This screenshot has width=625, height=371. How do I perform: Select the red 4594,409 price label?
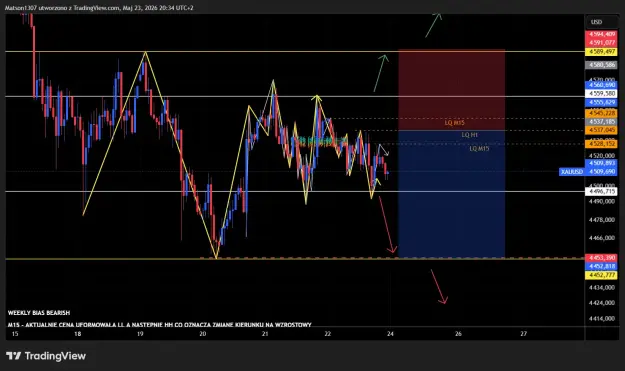601,35
